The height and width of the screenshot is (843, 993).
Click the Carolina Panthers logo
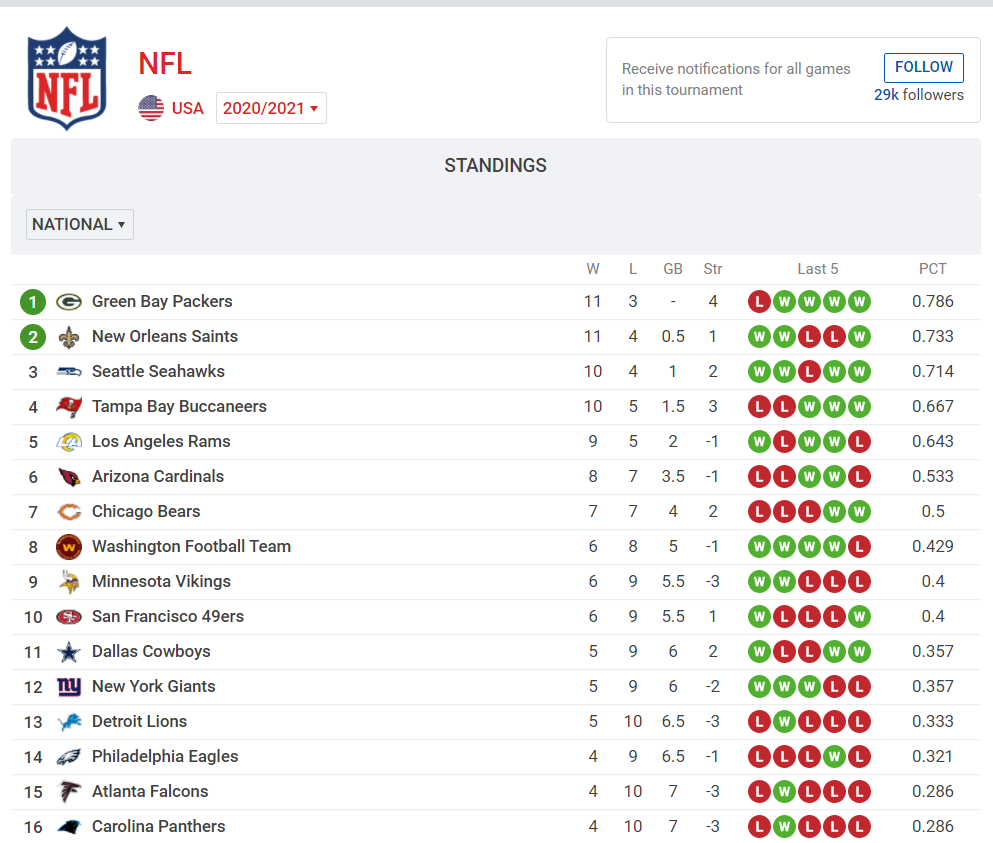tap(69, 827)
